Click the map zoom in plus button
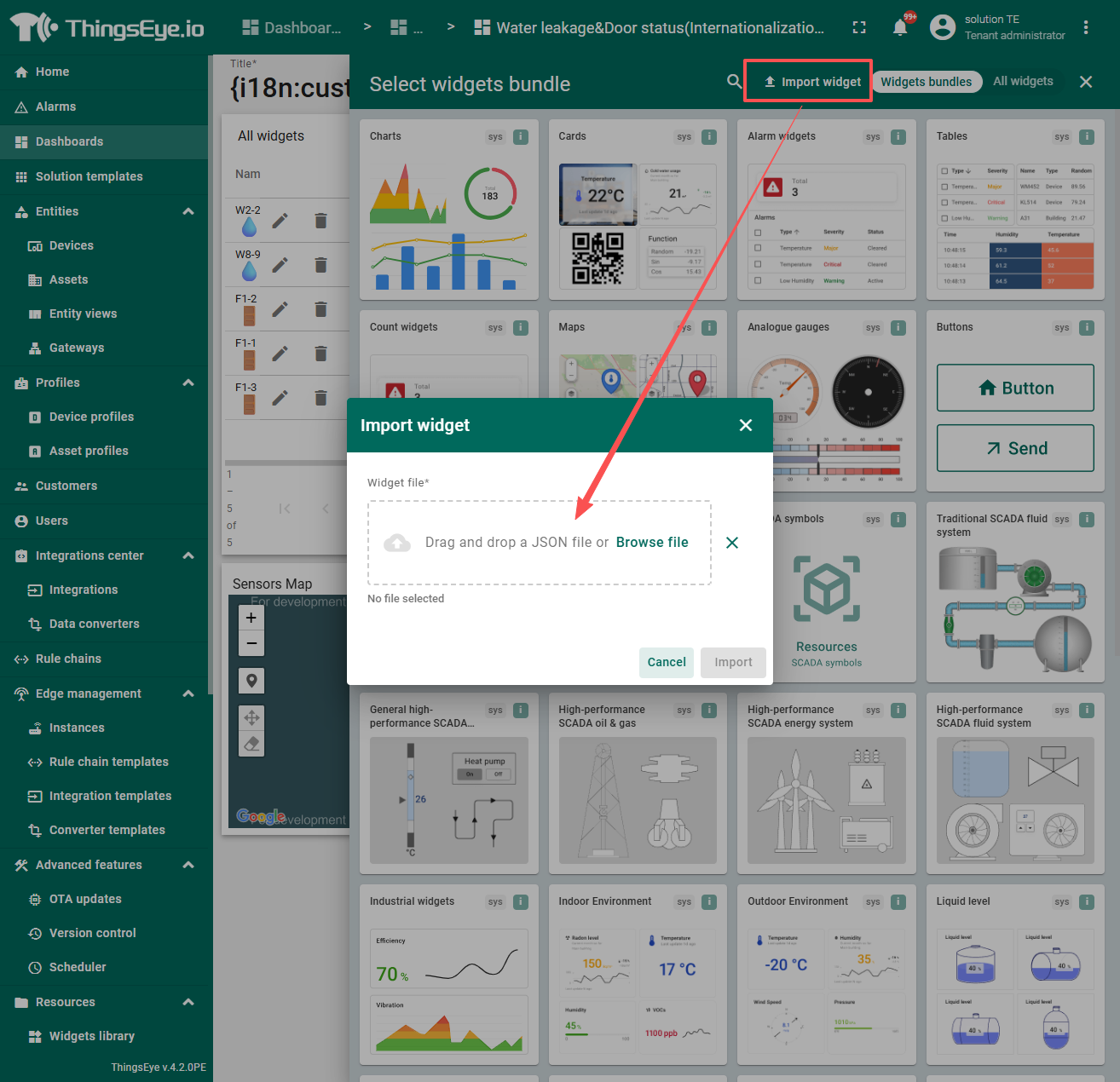This screenshot has width=1120, height=1082. point(251,619)
